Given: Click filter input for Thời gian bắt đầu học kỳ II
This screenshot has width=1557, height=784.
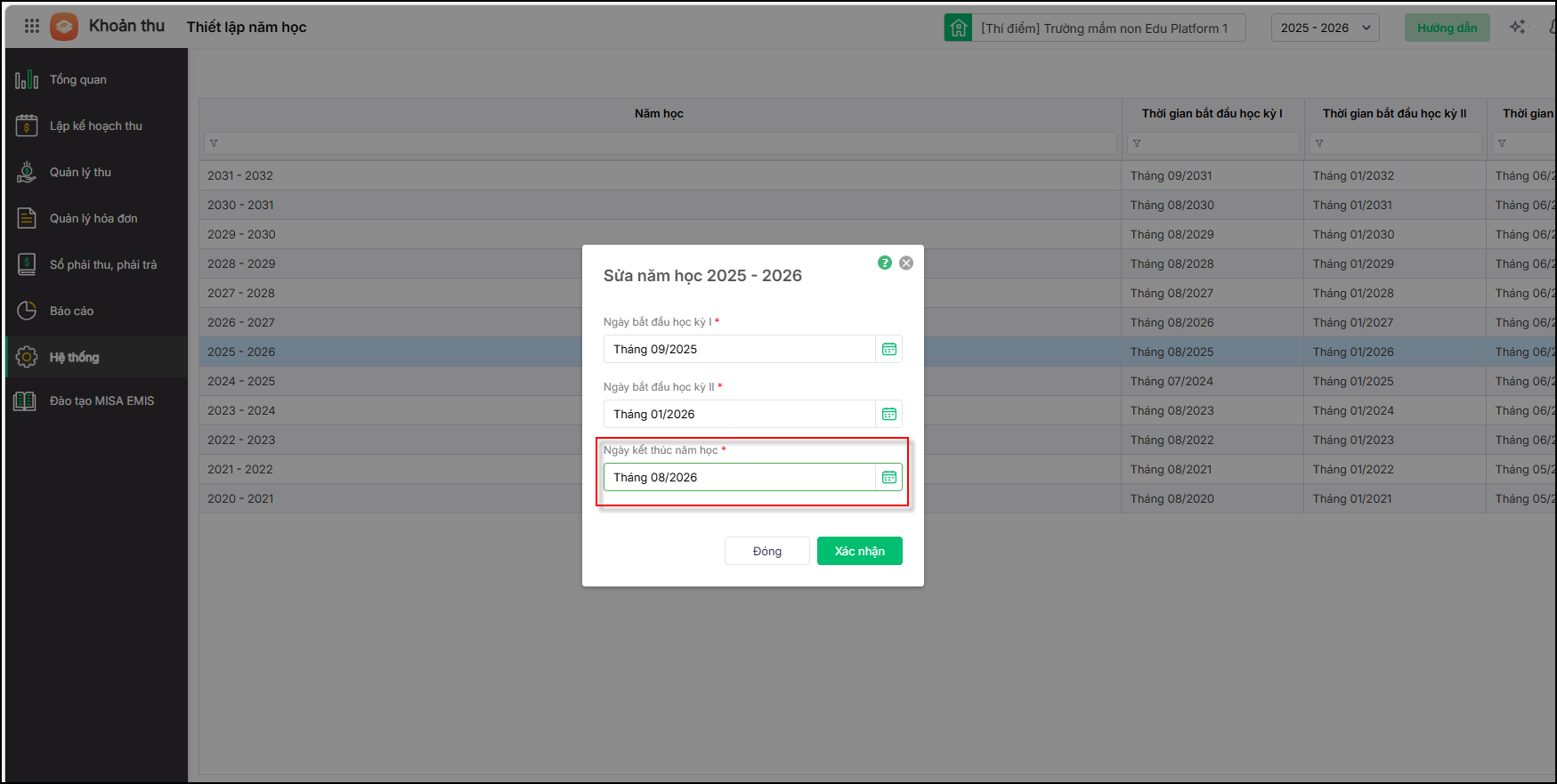Looking at the screenshot, I should pos(1395,143).
